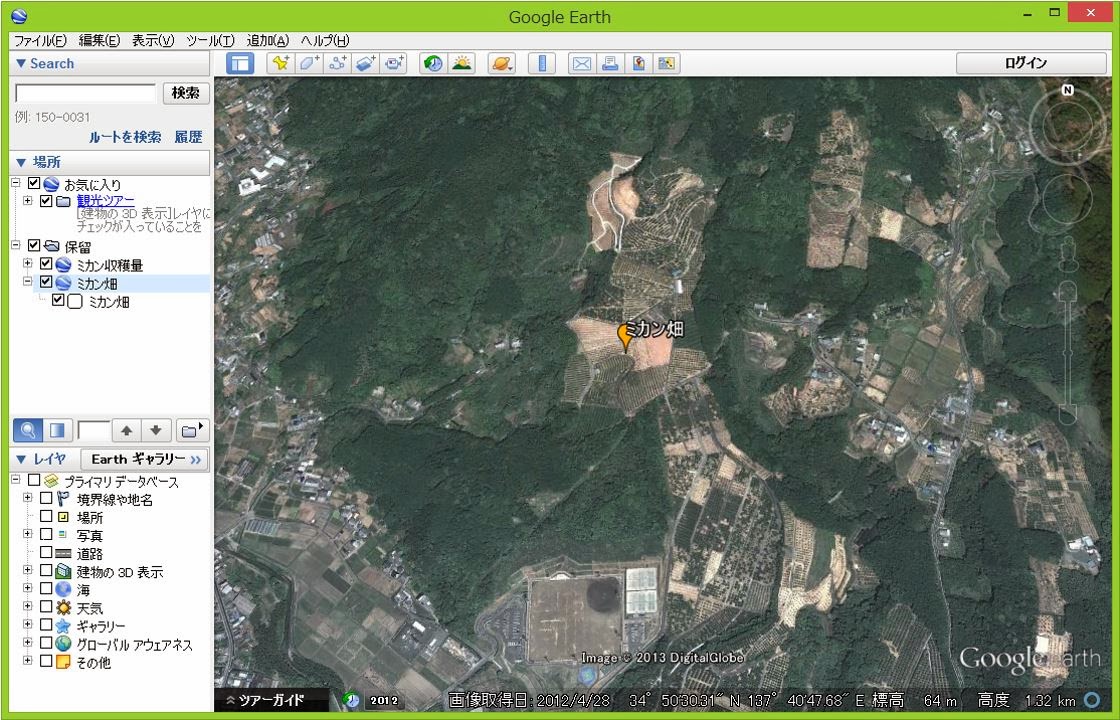Toggle the sidebar visibility toolbar button
The height and width of the screenshot is (720, 1120).
[240, 63]
